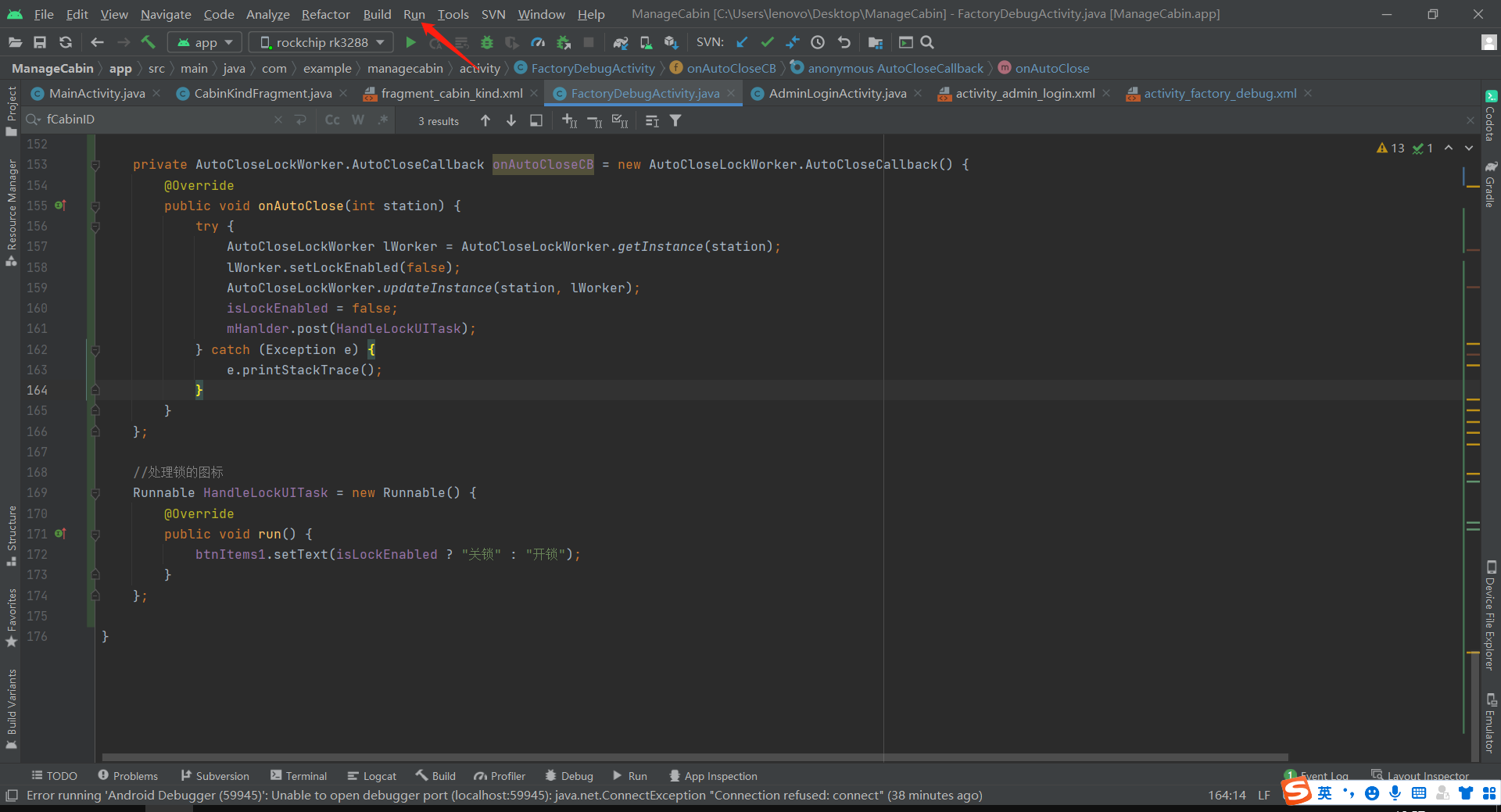The image size is (1501, 812).
Task: Show SVN history with the clock icon
Action: coord(818,42)
